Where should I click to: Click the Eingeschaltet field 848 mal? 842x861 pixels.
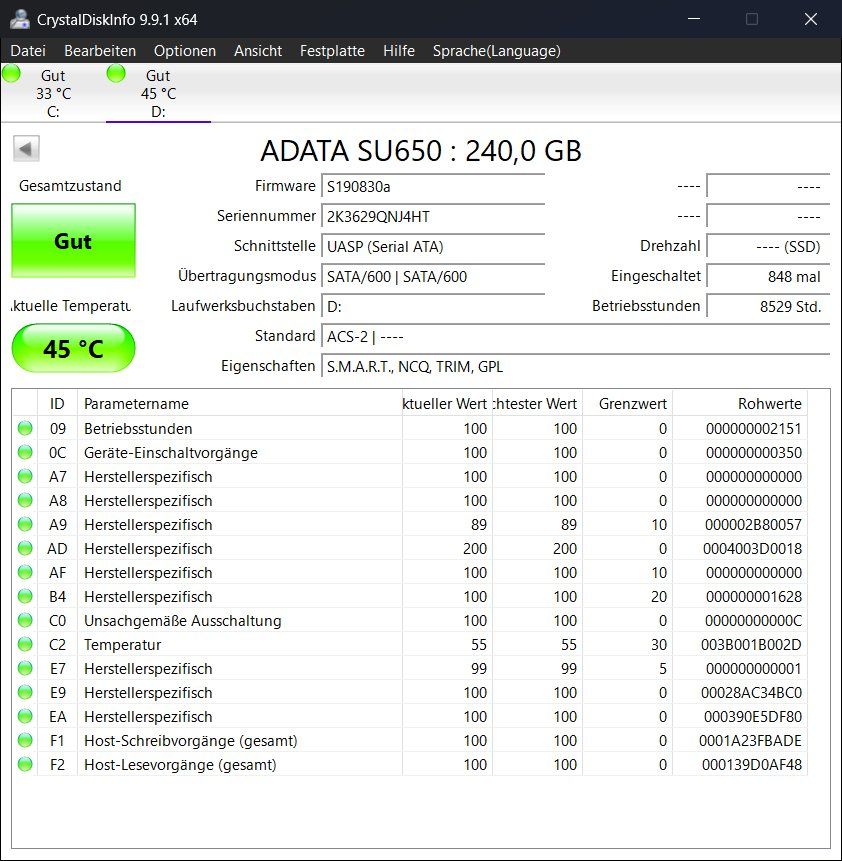(768, 276)
